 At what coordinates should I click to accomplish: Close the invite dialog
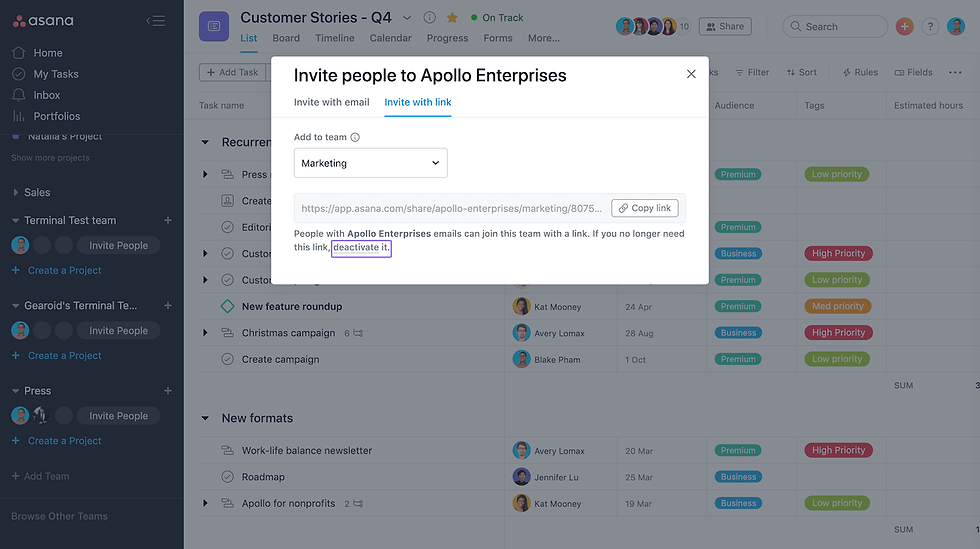(691, 74)
